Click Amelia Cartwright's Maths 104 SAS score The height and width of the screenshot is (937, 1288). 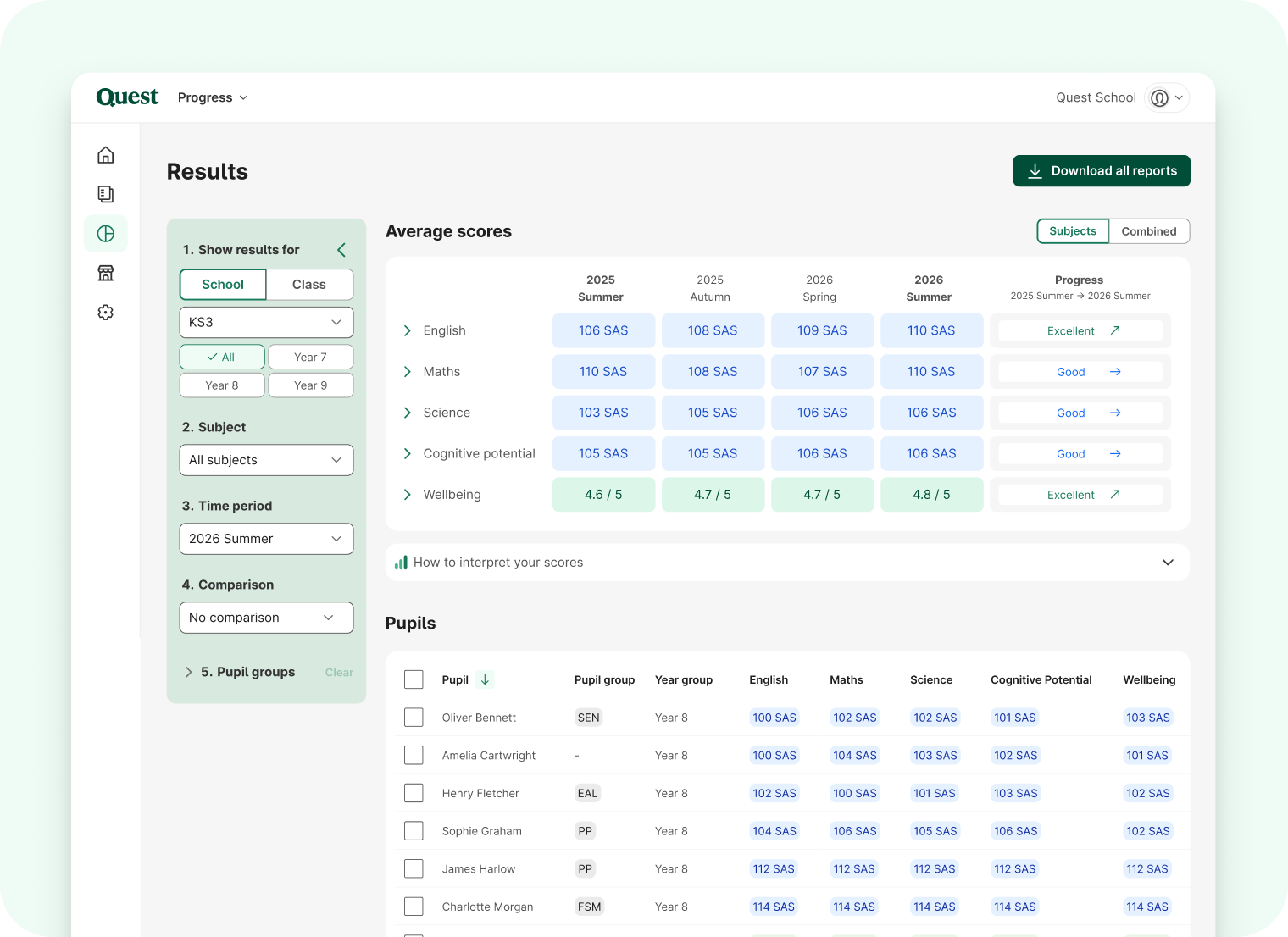(854, 755)
